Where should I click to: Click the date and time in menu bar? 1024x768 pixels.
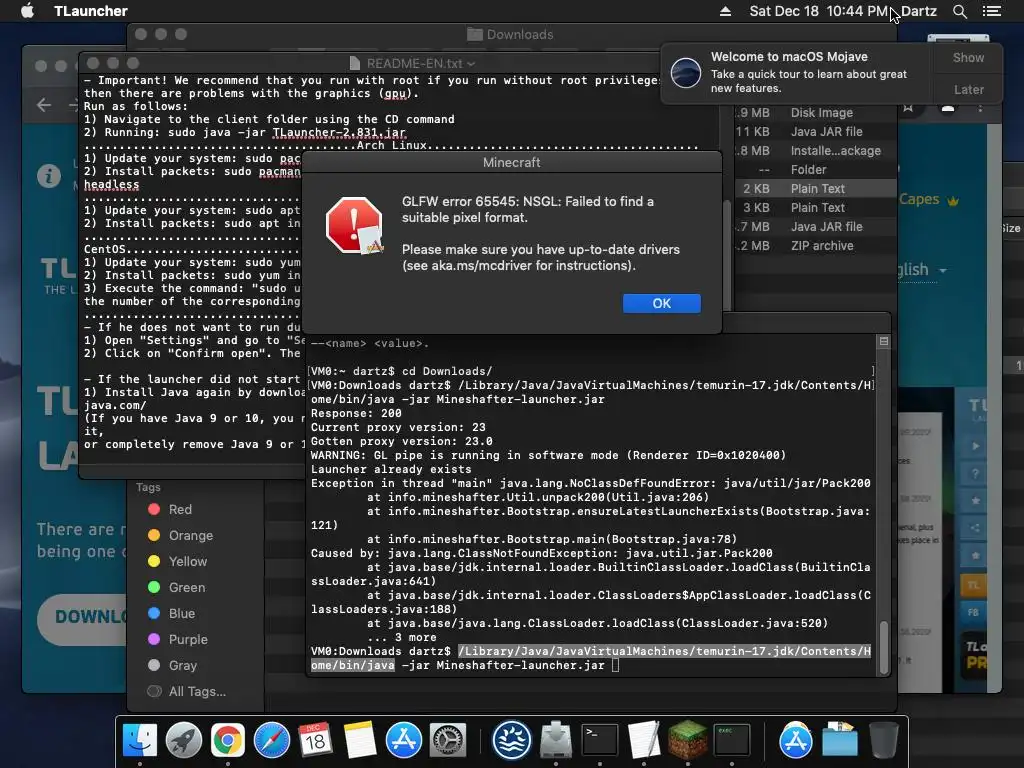point(819,11)
